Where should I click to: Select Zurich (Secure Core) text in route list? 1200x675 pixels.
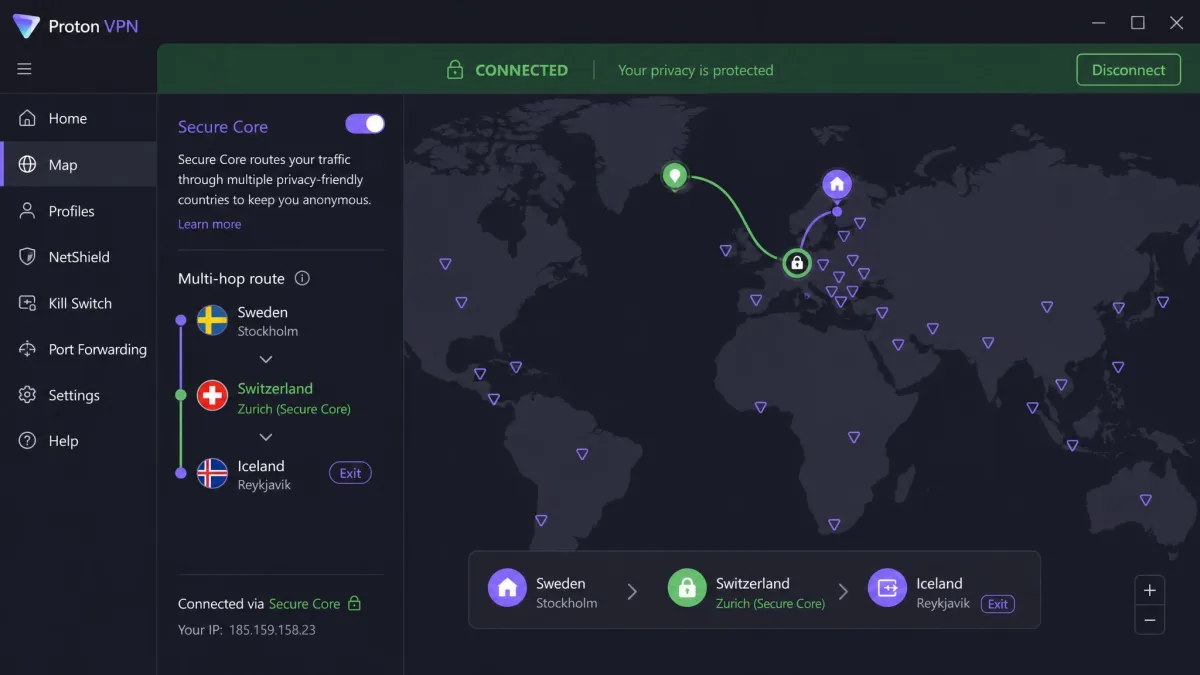294,409
